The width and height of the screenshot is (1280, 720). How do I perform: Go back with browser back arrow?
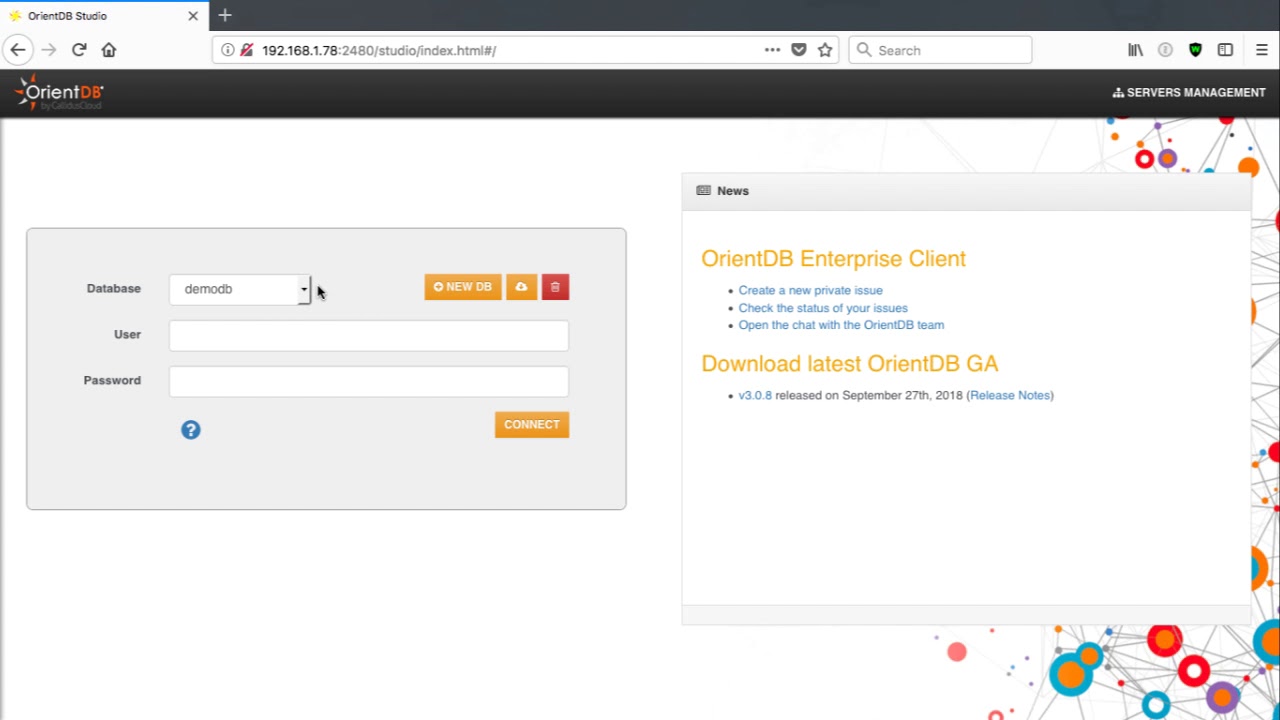18,50
